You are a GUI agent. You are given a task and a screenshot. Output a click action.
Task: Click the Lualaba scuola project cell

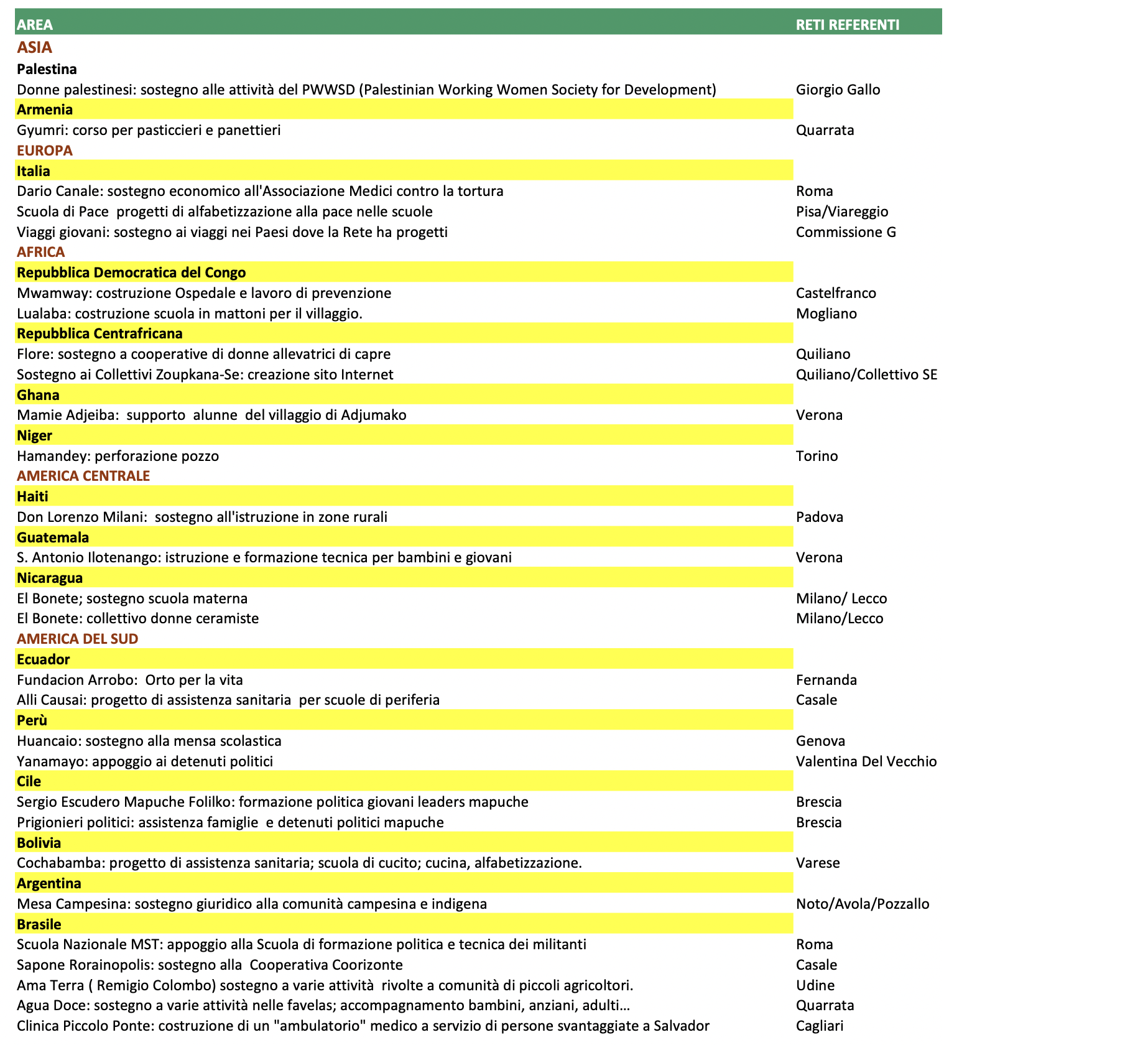pyautogui.click(x=190, y=313)
